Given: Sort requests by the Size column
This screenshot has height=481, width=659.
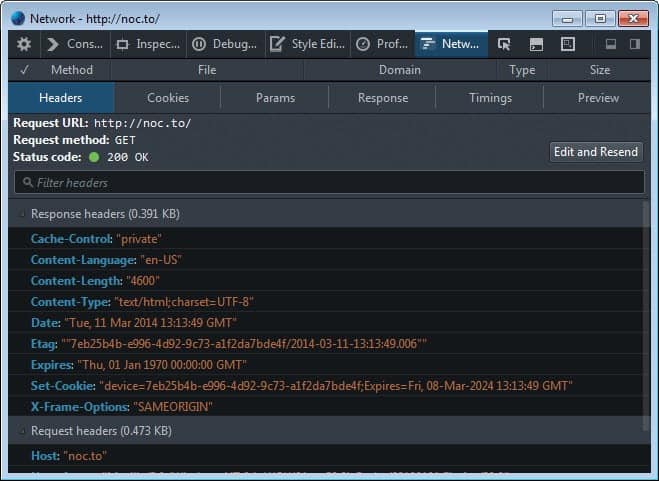Looking at the screenshot, I should pyautogui.click(x=600, y=70).
